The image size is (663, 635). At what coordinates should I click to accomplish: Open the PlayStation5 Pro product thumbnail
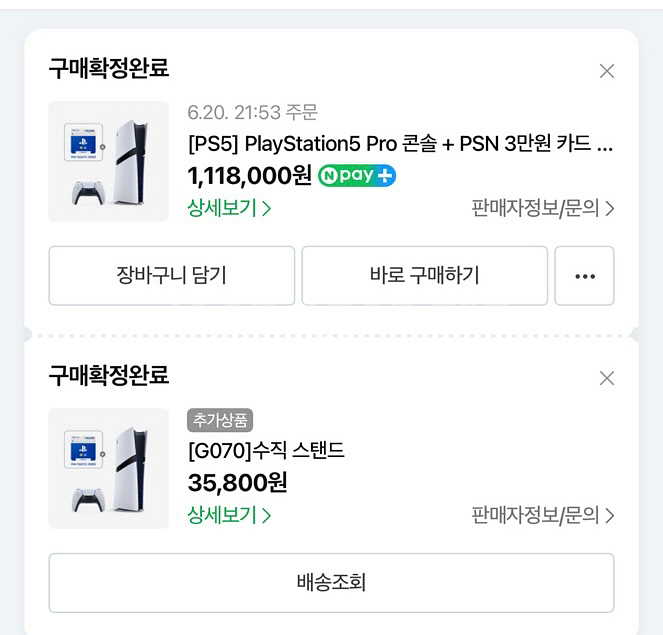pyautogui.click(x=109, y=161)
